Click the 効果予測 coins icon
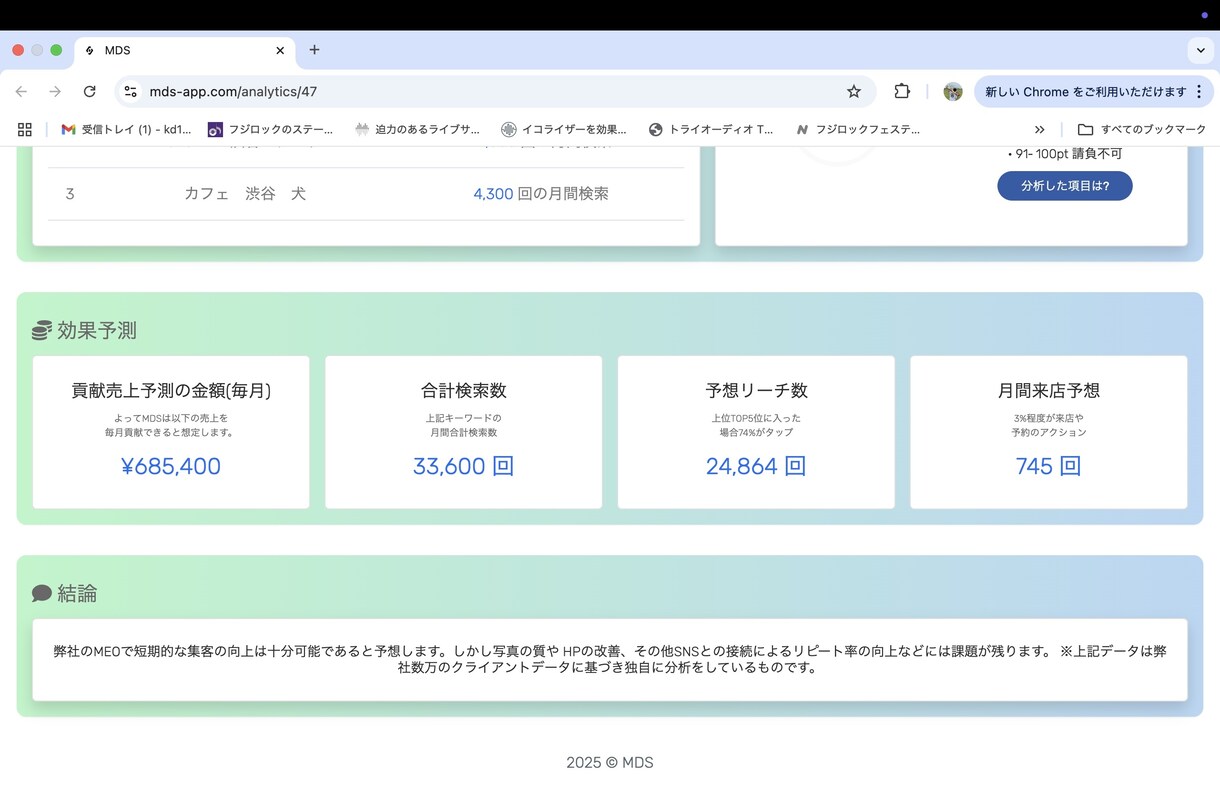The height and width of the screenshot is (793, 1220). click(41, 330)
